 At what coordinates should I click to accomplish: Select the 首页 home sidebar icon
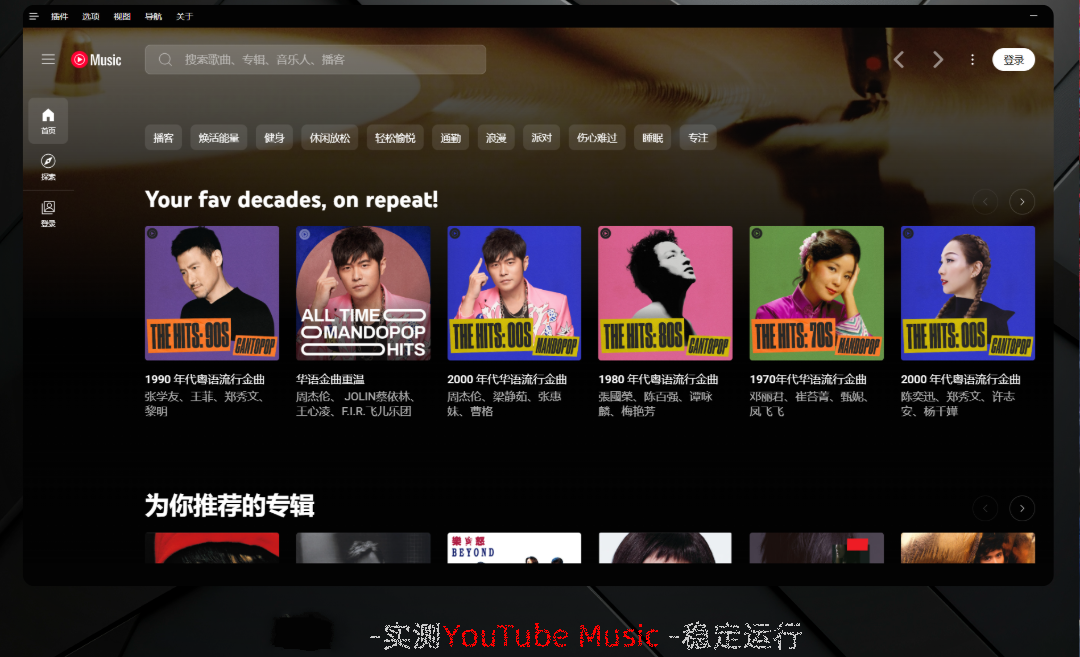pos(48,121)
